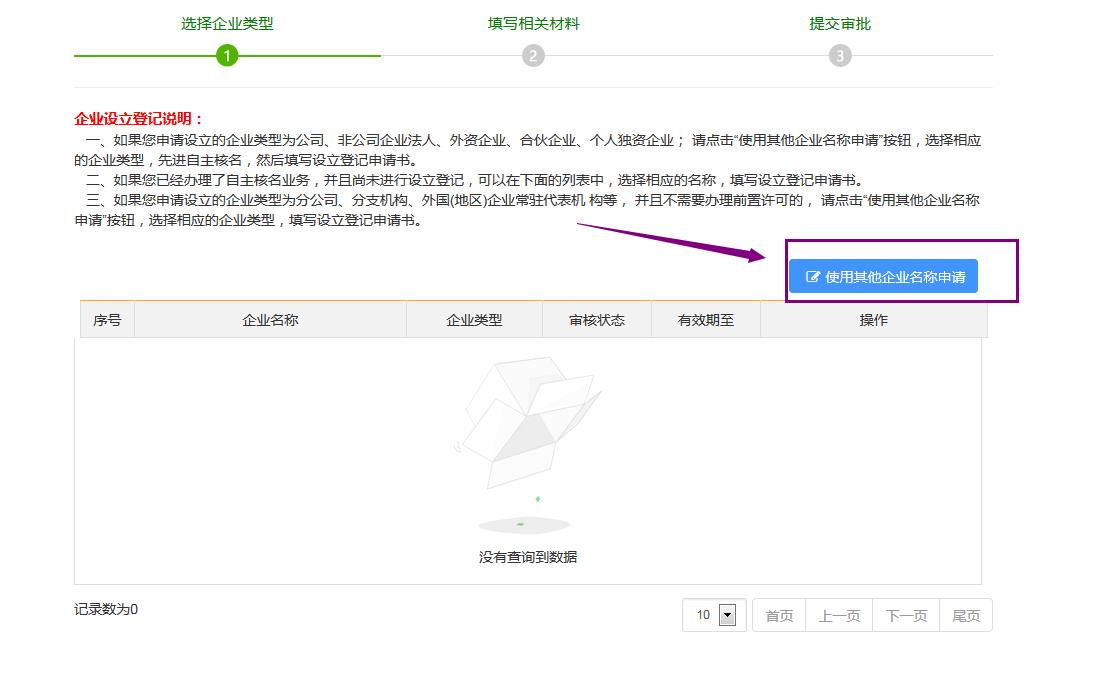Click the 审核状态 column header
The image size is (1113, 679).
597,320
